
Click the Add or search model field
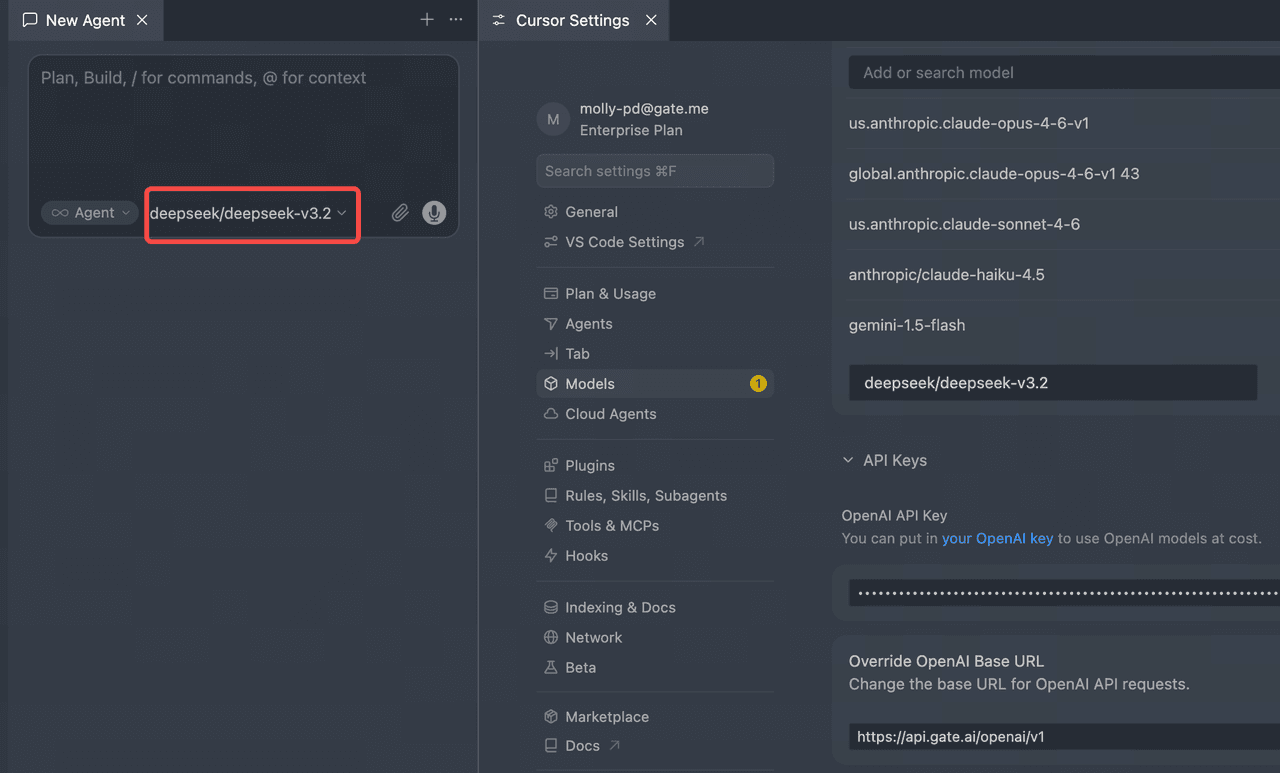point(1064,72)
